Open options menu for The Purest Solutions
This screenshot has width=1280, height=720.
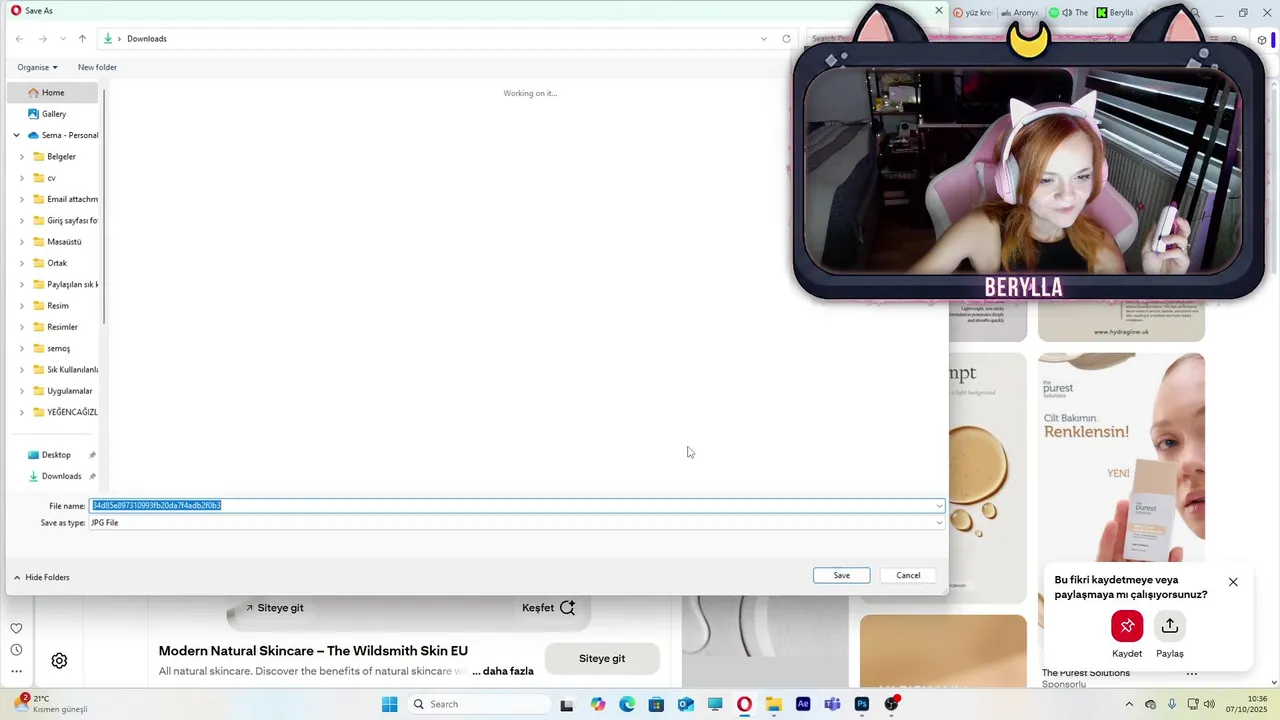[x=1192, y=674]
